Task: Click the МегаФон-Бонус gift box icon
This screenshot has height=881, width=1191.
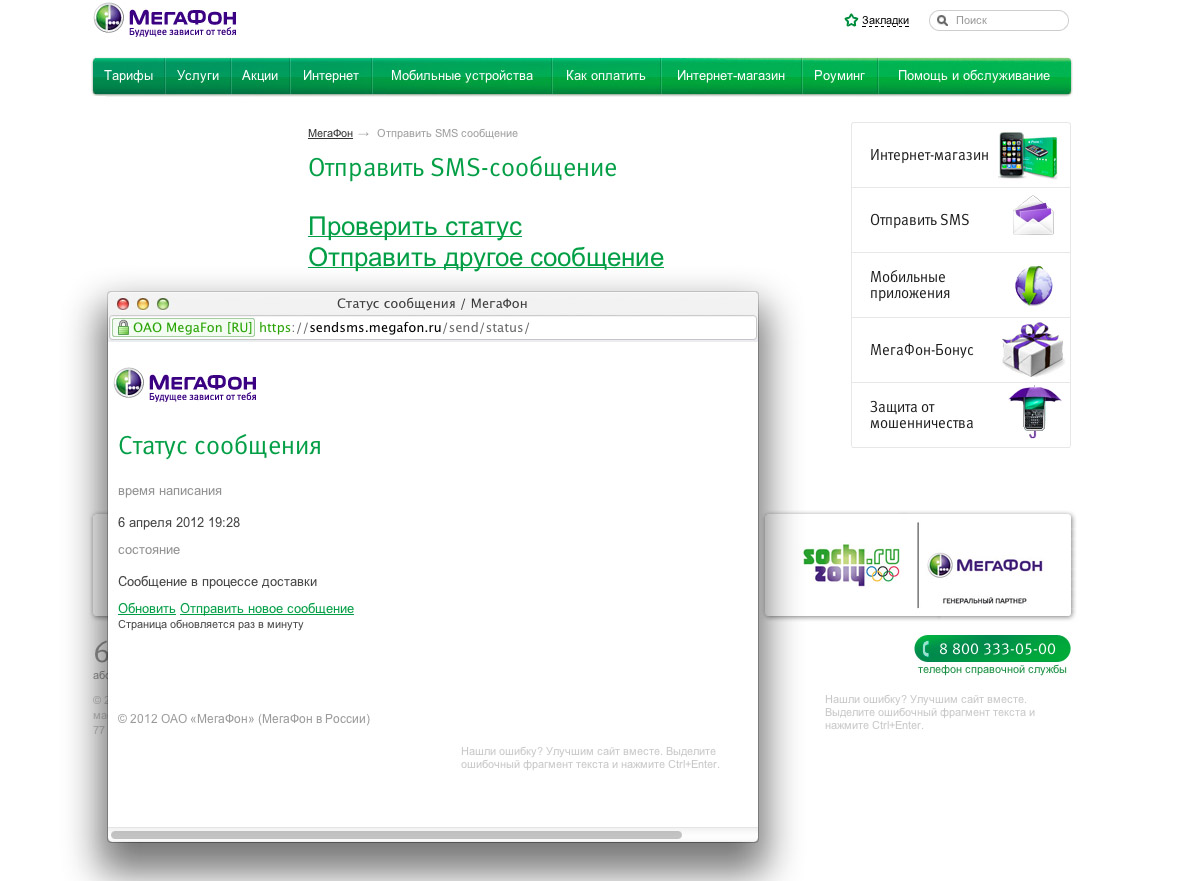Action: [1032, 349]
